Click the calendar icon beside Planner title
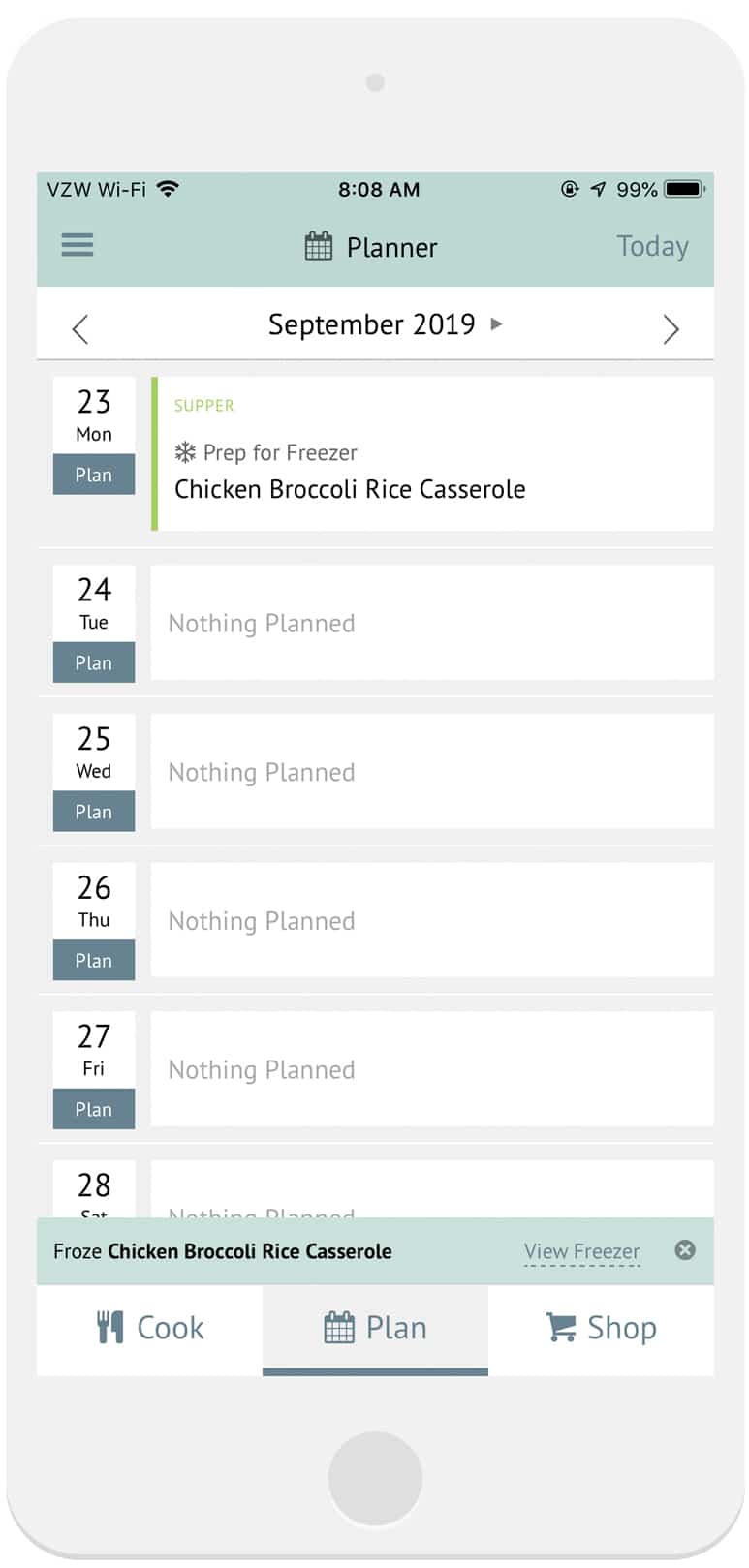Screen dimensions: 749x1568 (x=319, y=247)
